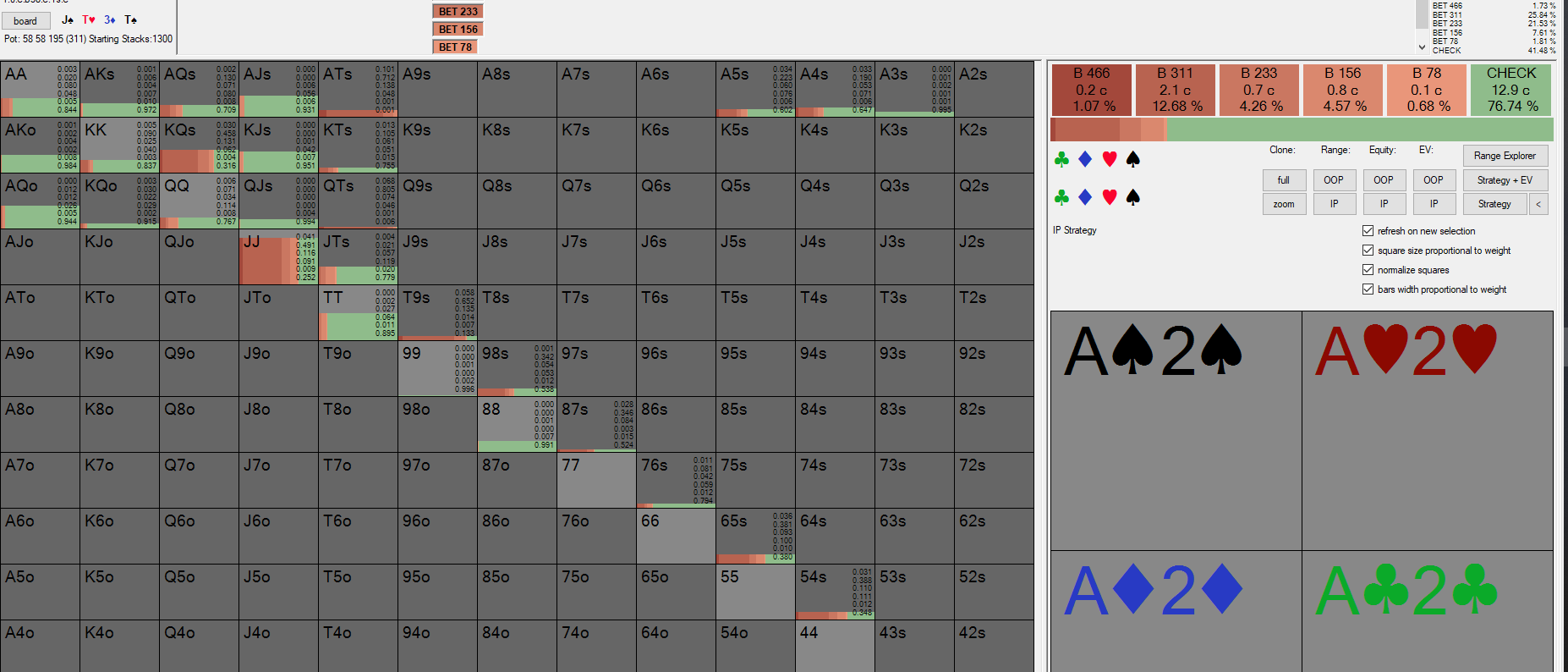Click the B 311 strategy summary box
The width and height of the screenshot is (1568, 672).
pyautogui.click(x=1175, y=90)
